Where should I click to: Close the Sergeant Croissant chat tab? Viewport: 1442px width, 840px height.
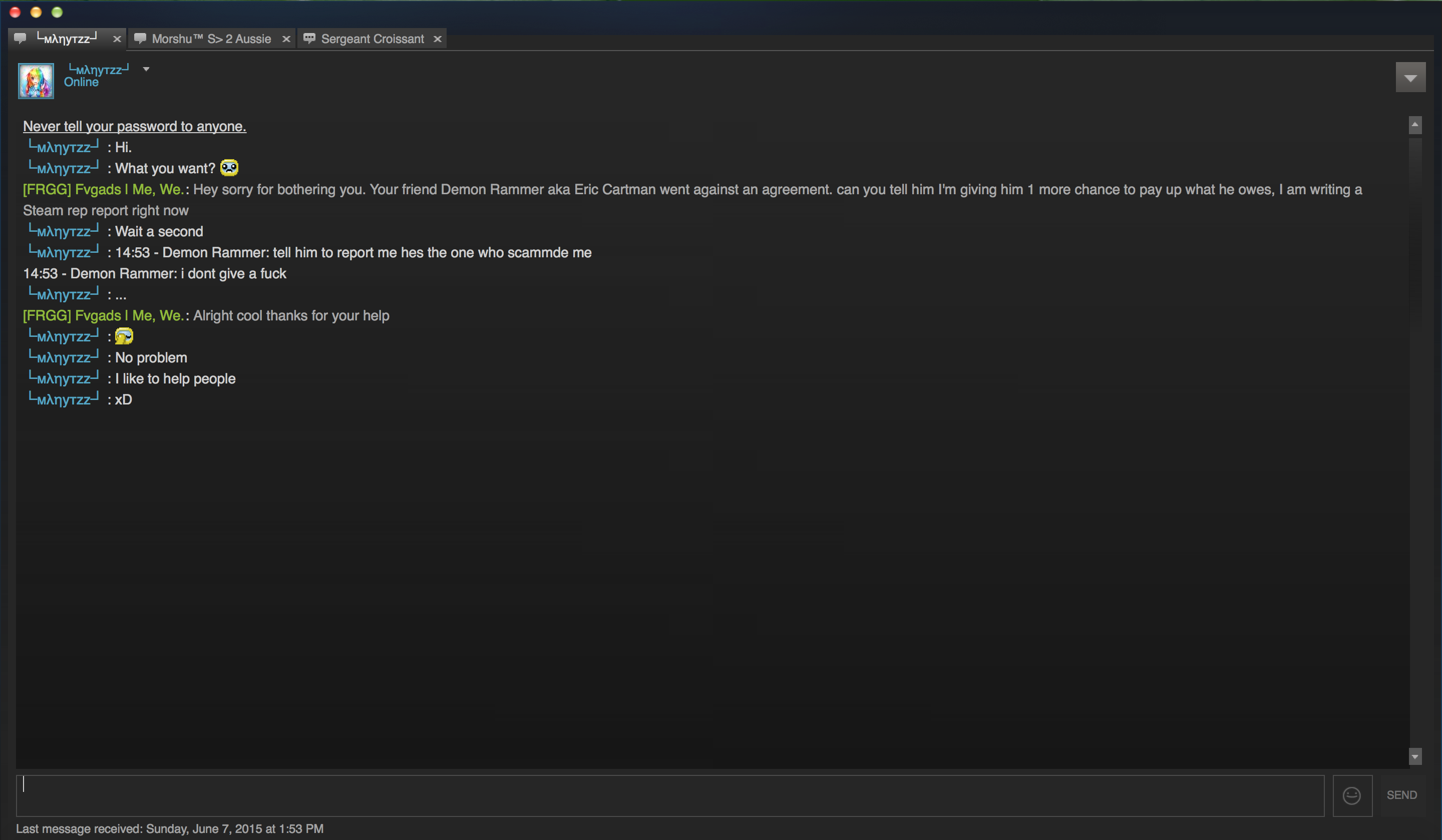[x=437, y=39]
